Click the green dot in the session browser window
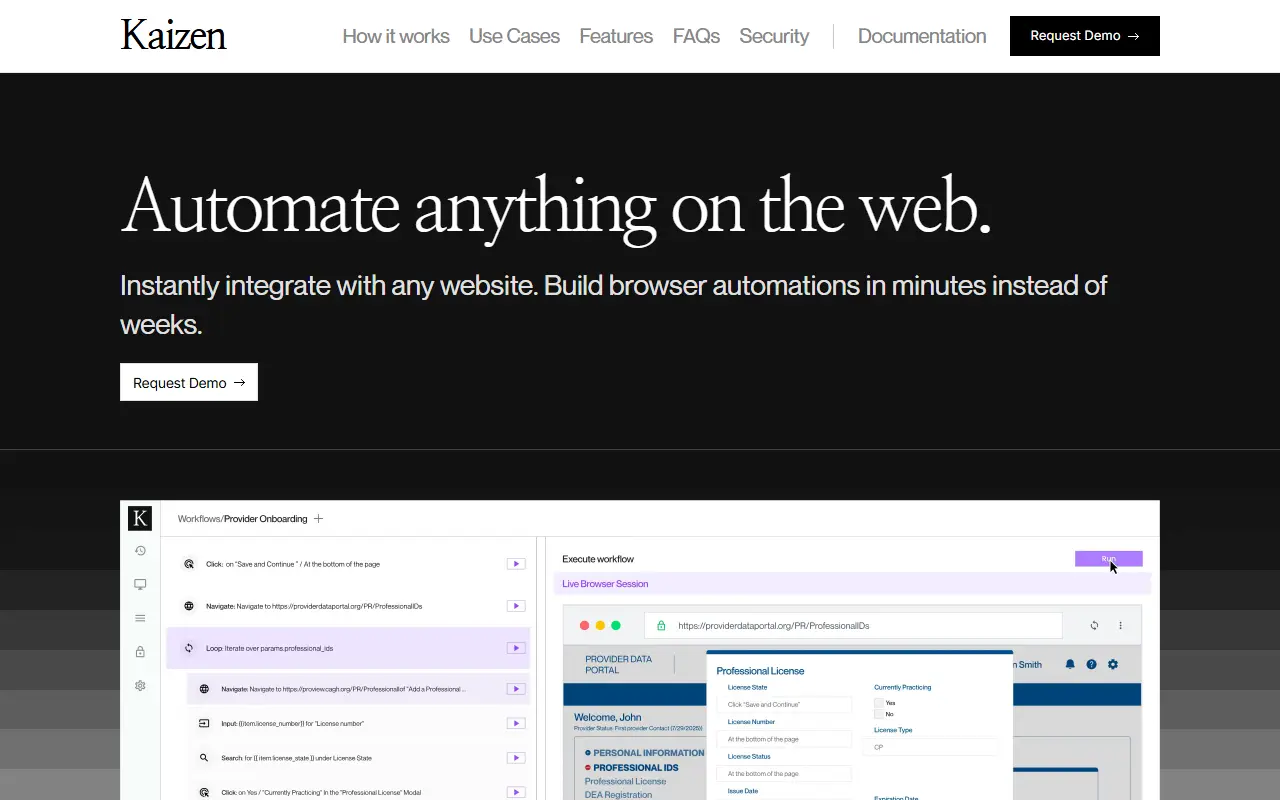Viewport: 1280px width, 800px height. tap(616, 626)
